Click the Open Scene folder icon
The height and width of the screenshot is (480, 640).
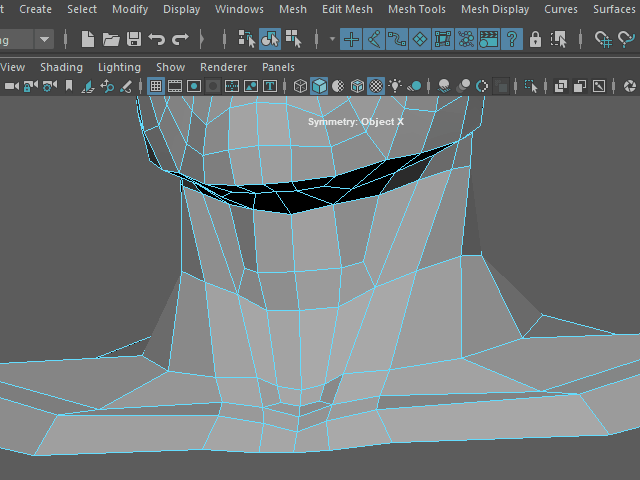[x=111, y=40]
